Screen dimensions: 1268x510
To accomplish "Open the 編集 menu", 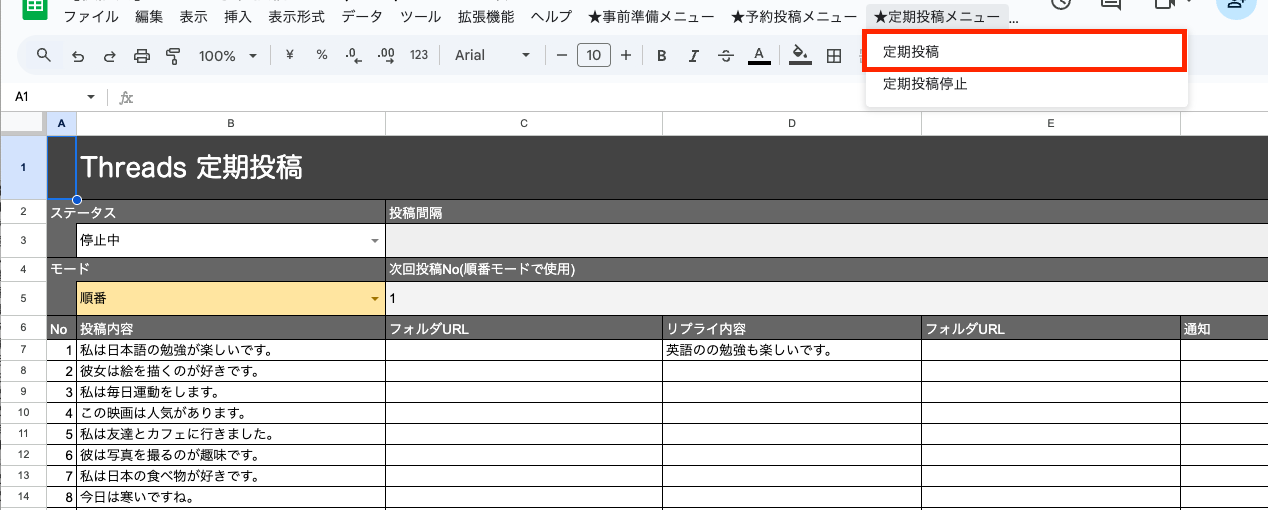I will [149, 17].
